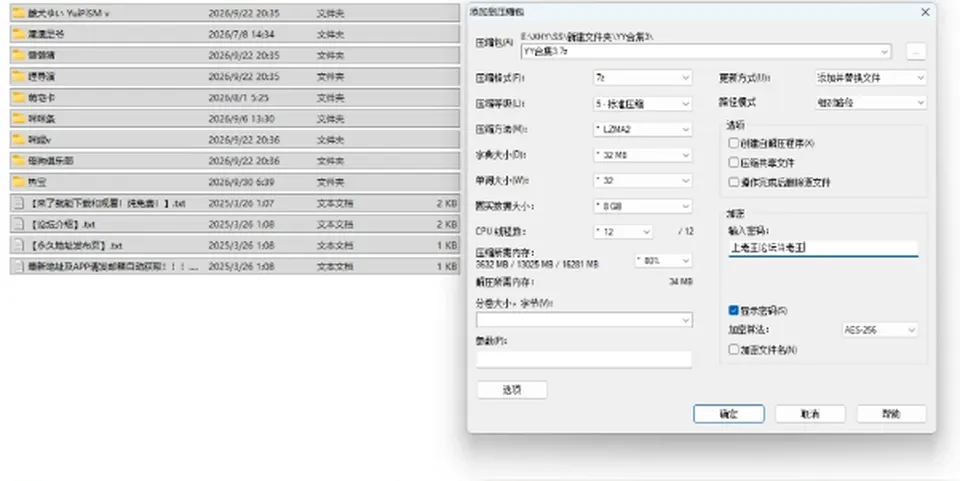Click the 2025/3/26 1:07 date cell
Screen dimensions: 960x481
click(x=241, y=203)
